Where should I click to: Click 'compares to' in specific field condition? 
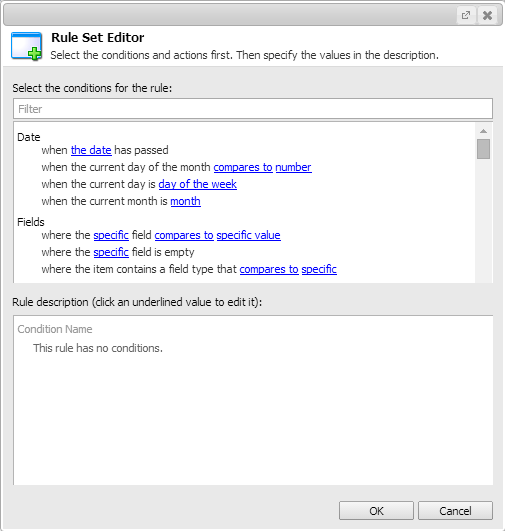pos(184,235)
